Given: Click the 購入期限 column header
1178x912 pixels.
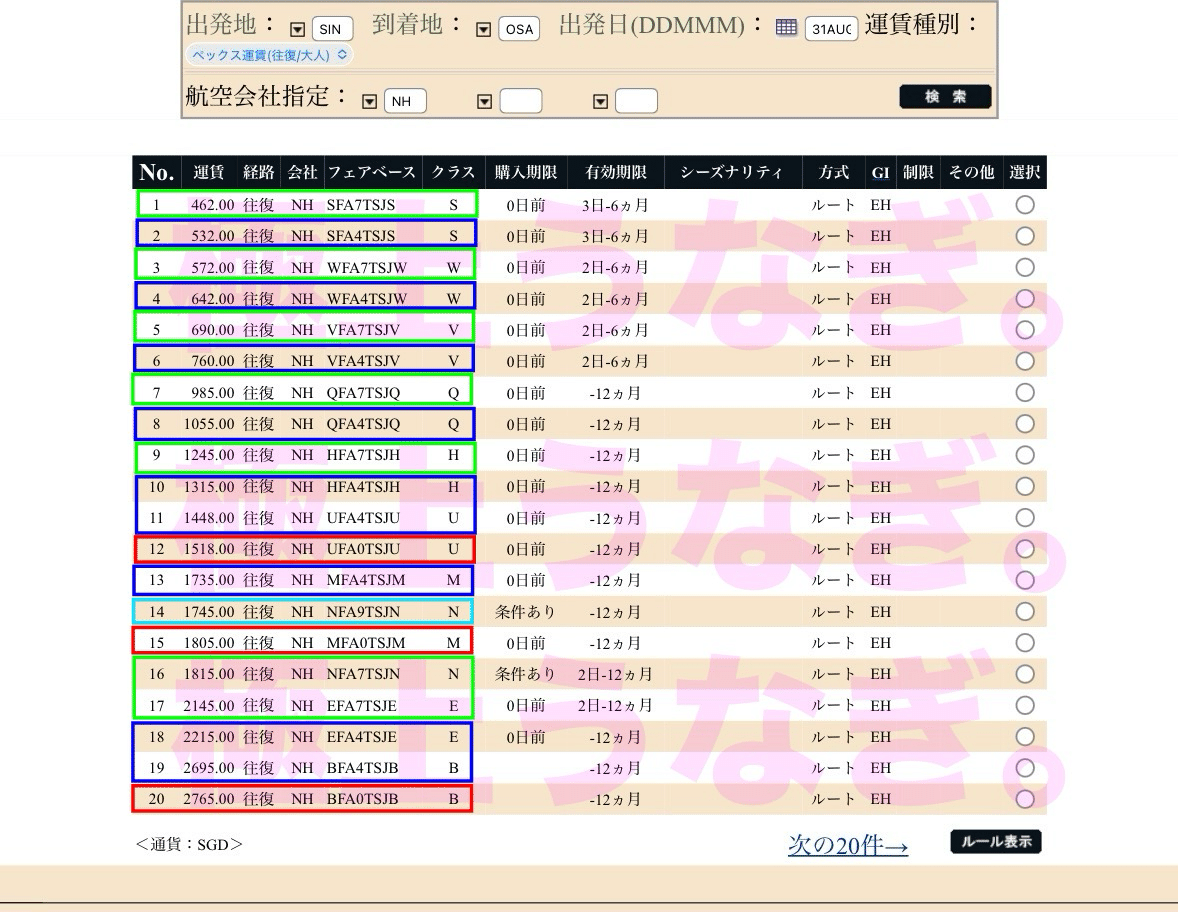Looking at the screenshot, I should point(526,173).
